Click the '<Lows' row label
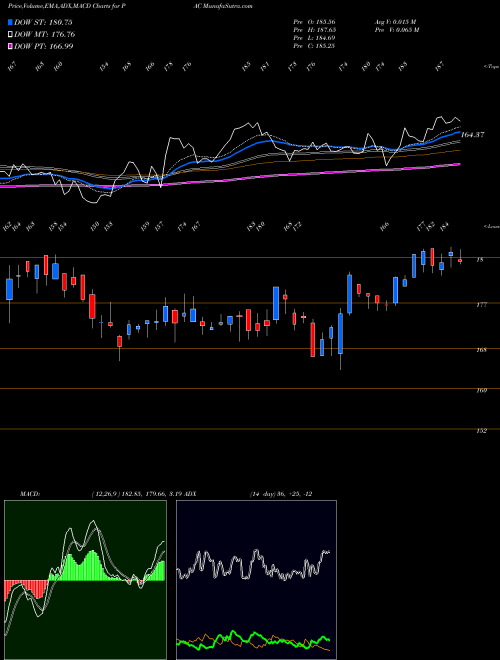500x660 pixels. pos(491,227)
